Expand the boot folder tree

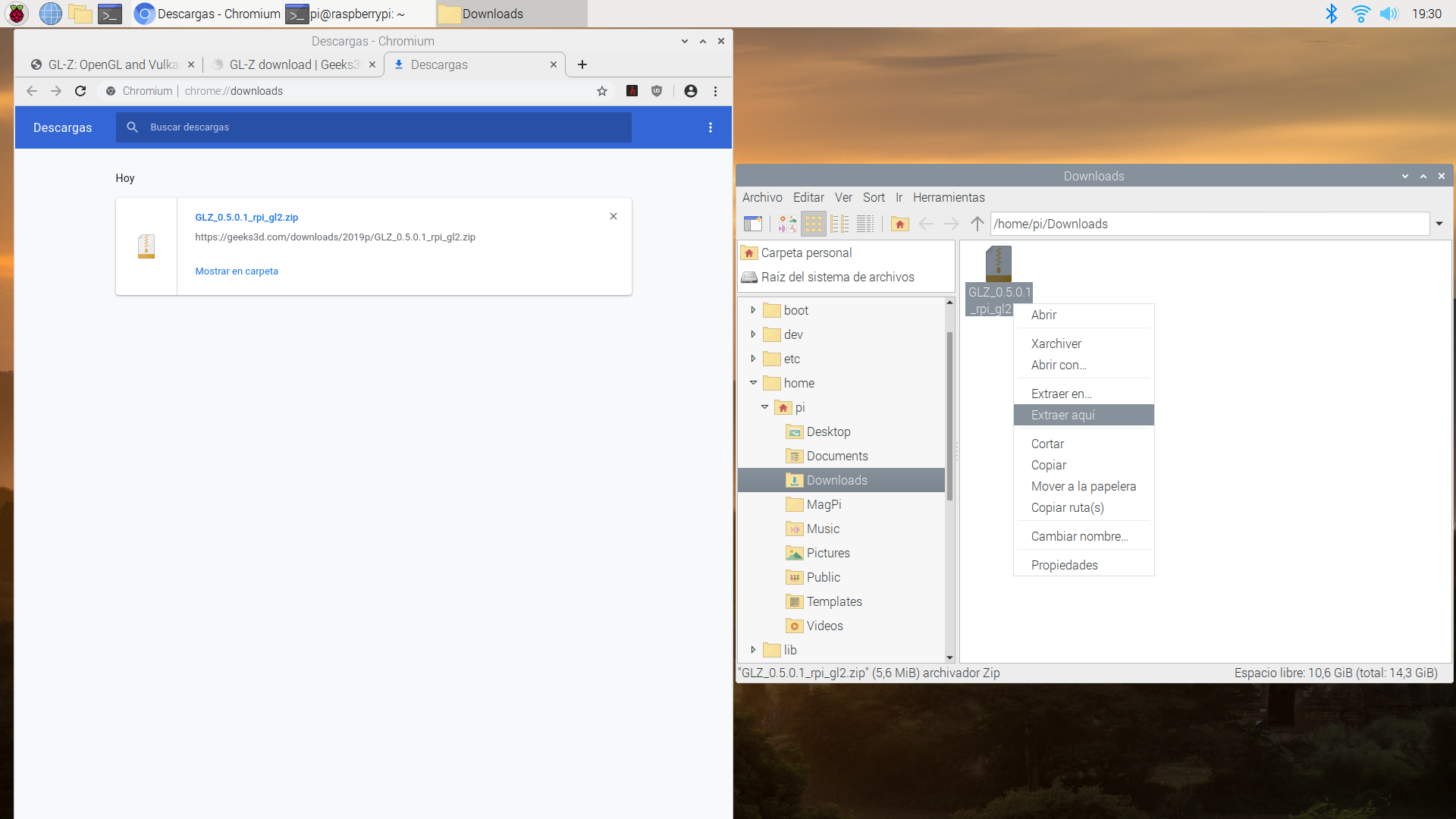(x=753, y=310)
